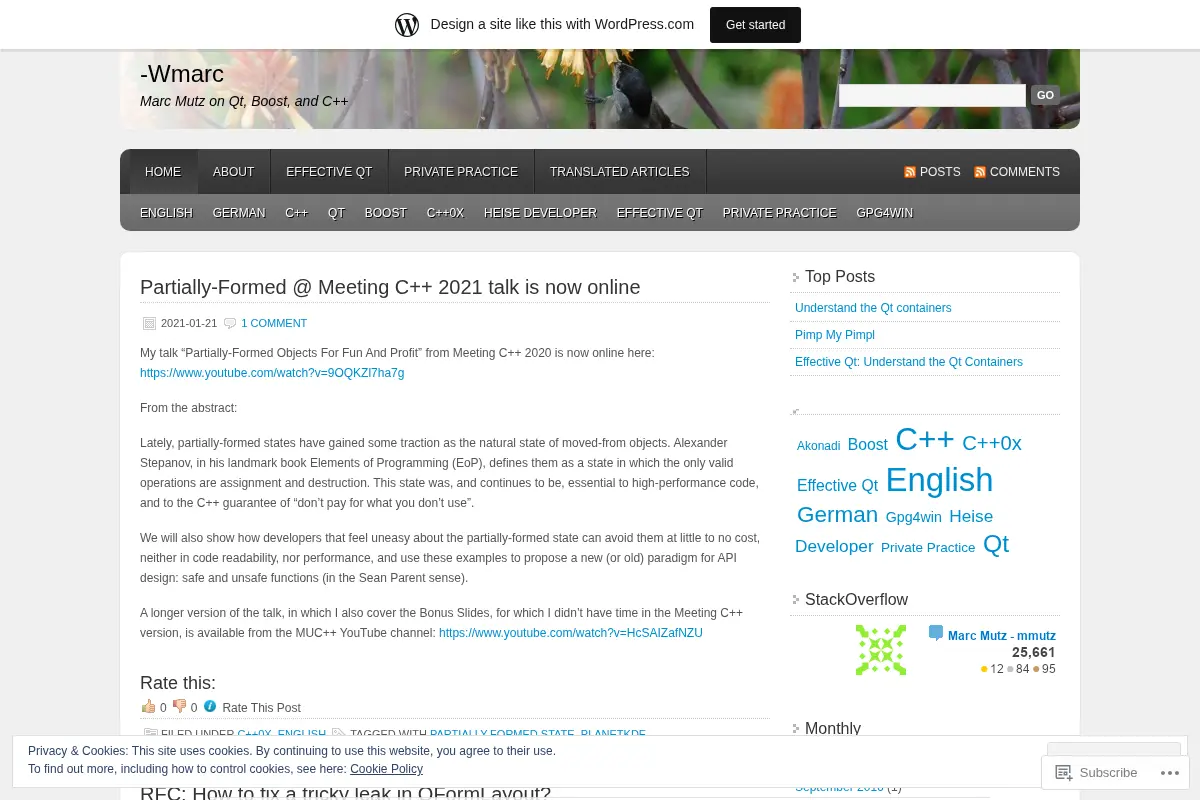Select the Heise Developer category
Viewport: 1200px width, 800px height.
tap(540, 213)
